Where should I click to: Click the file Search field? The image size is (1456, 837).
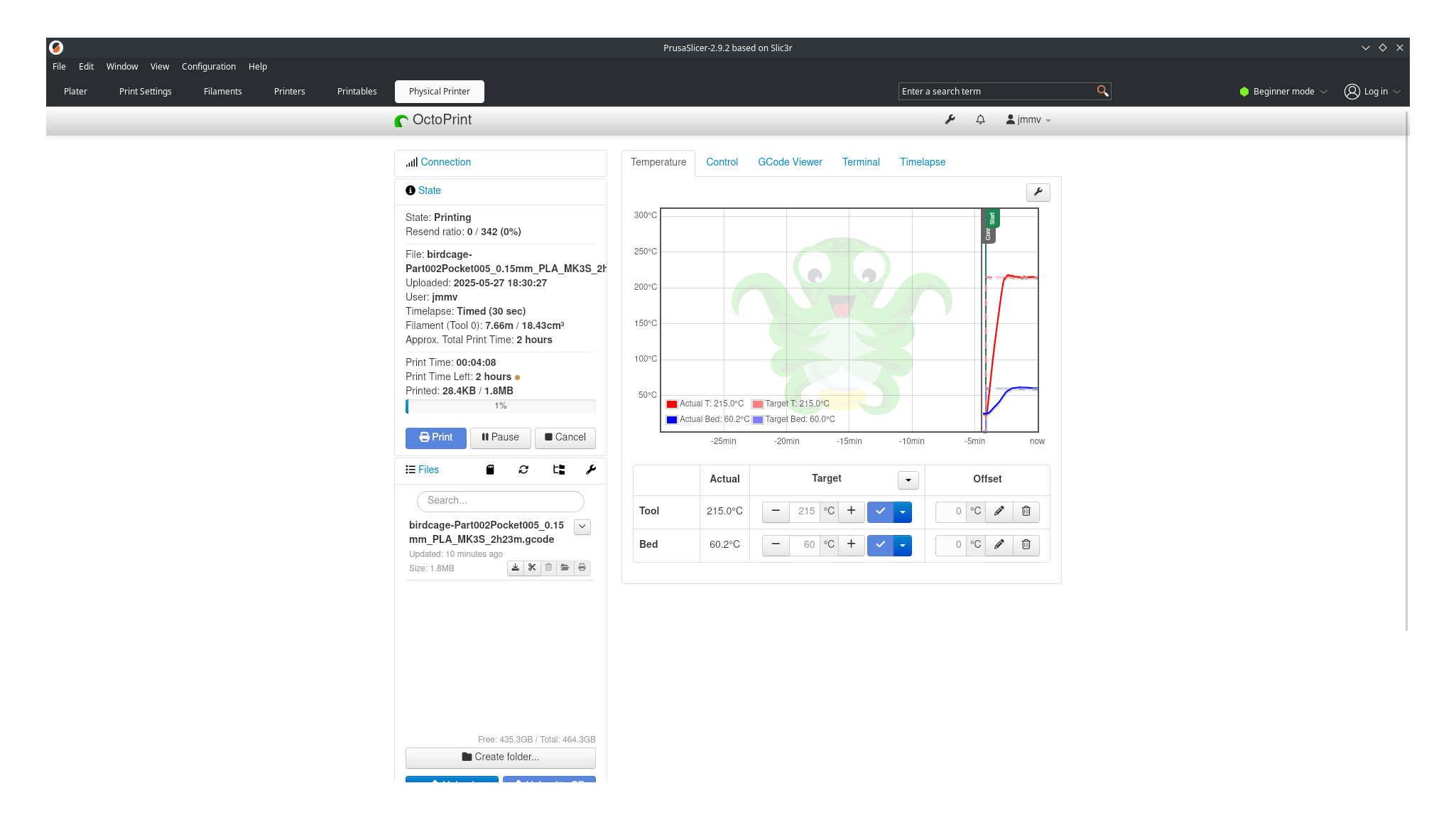click(x=501, y=501)
